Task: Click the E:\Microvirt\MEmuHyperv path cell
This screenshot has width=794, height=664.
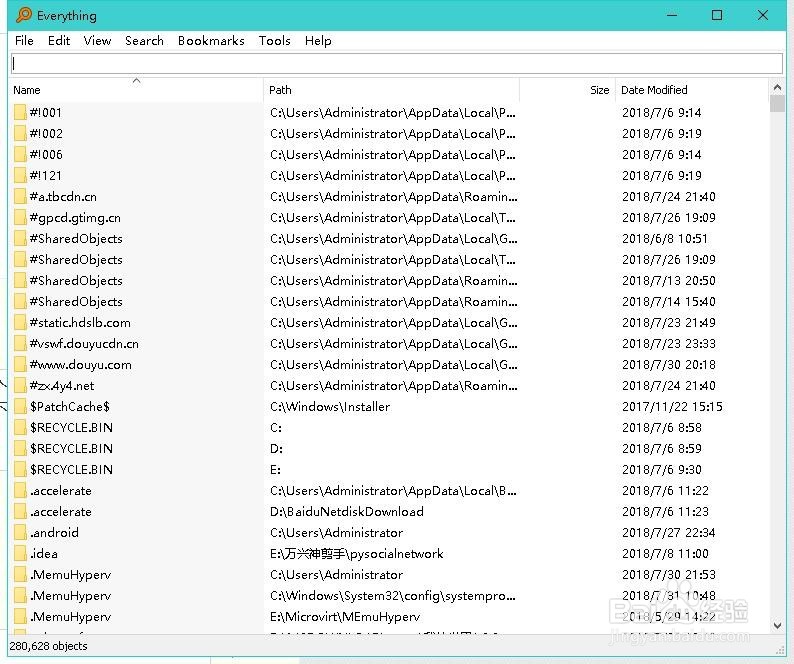Action: (x=345, y=617)
